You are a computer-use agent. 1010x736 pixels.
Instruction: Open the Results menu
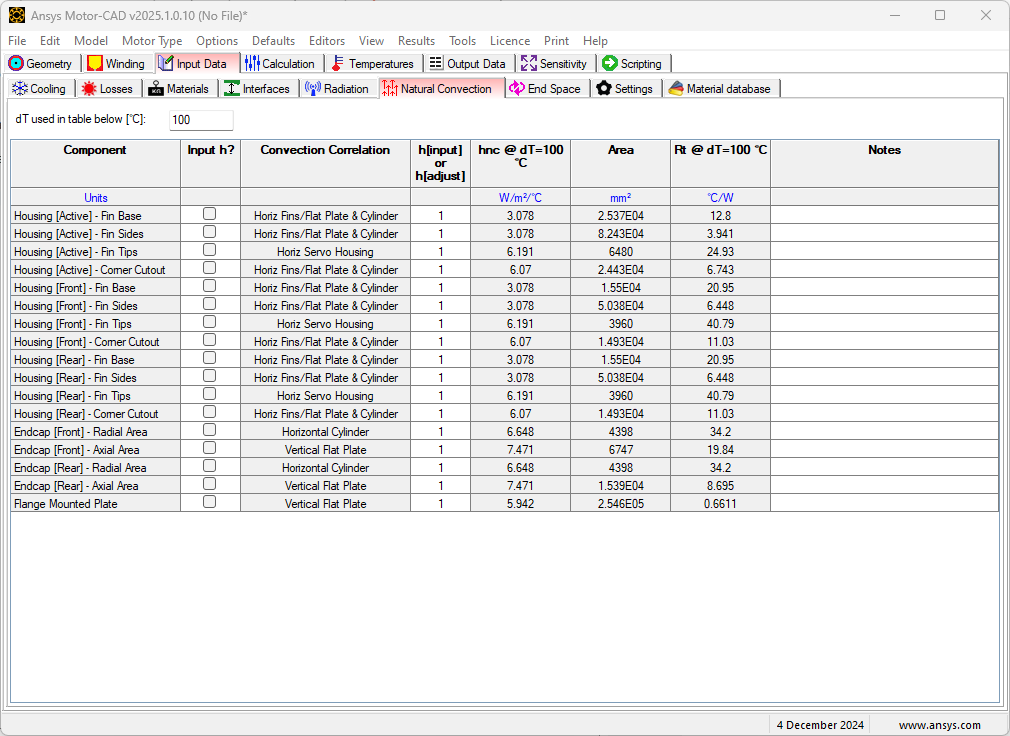coord(416,41)
